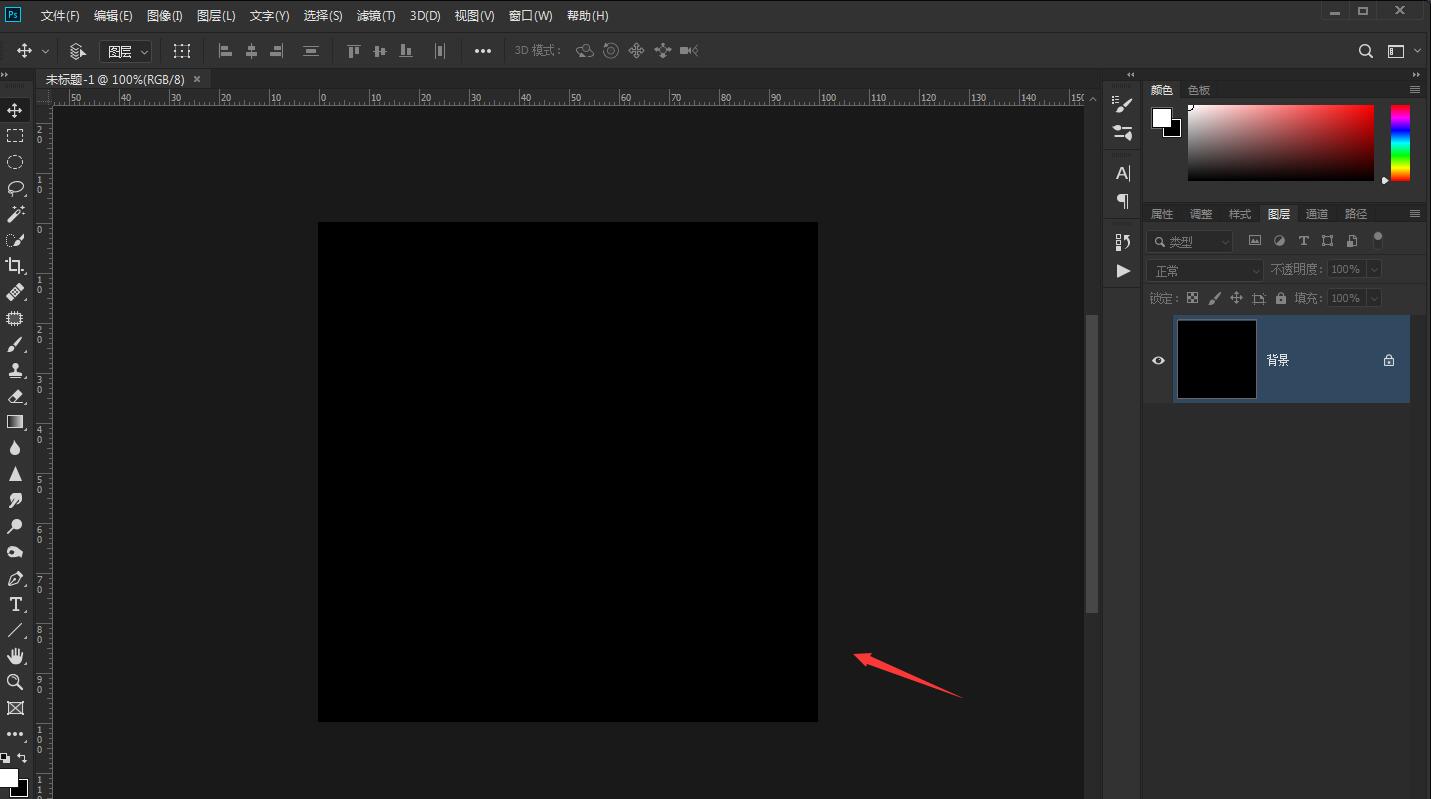The height and width of the screenshot is (799, 1431).
Task: Toggle the lock all icon in layers panel
Action: tap(1281, 298)
